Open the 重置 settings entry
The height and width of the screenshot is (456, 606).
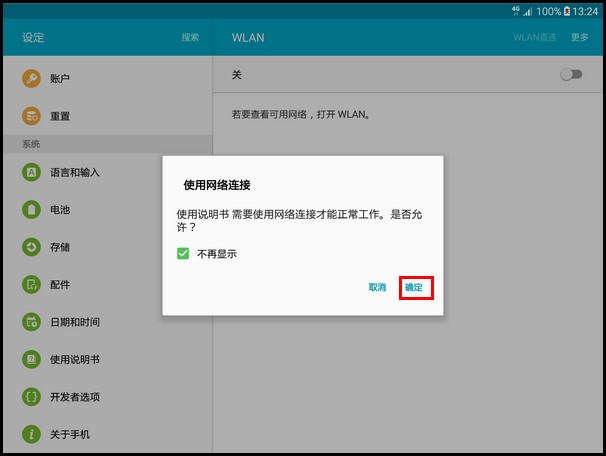[107, 116]
